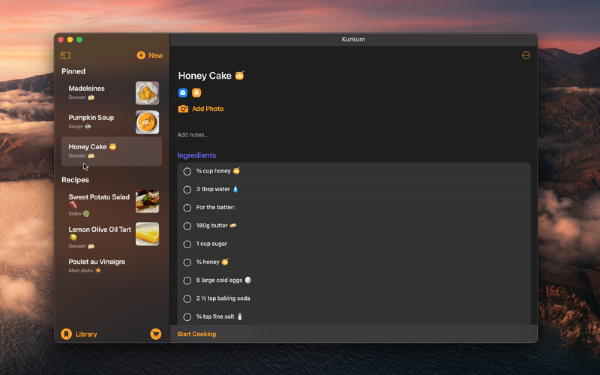Open the shopping cart icon

coord(155,334)
